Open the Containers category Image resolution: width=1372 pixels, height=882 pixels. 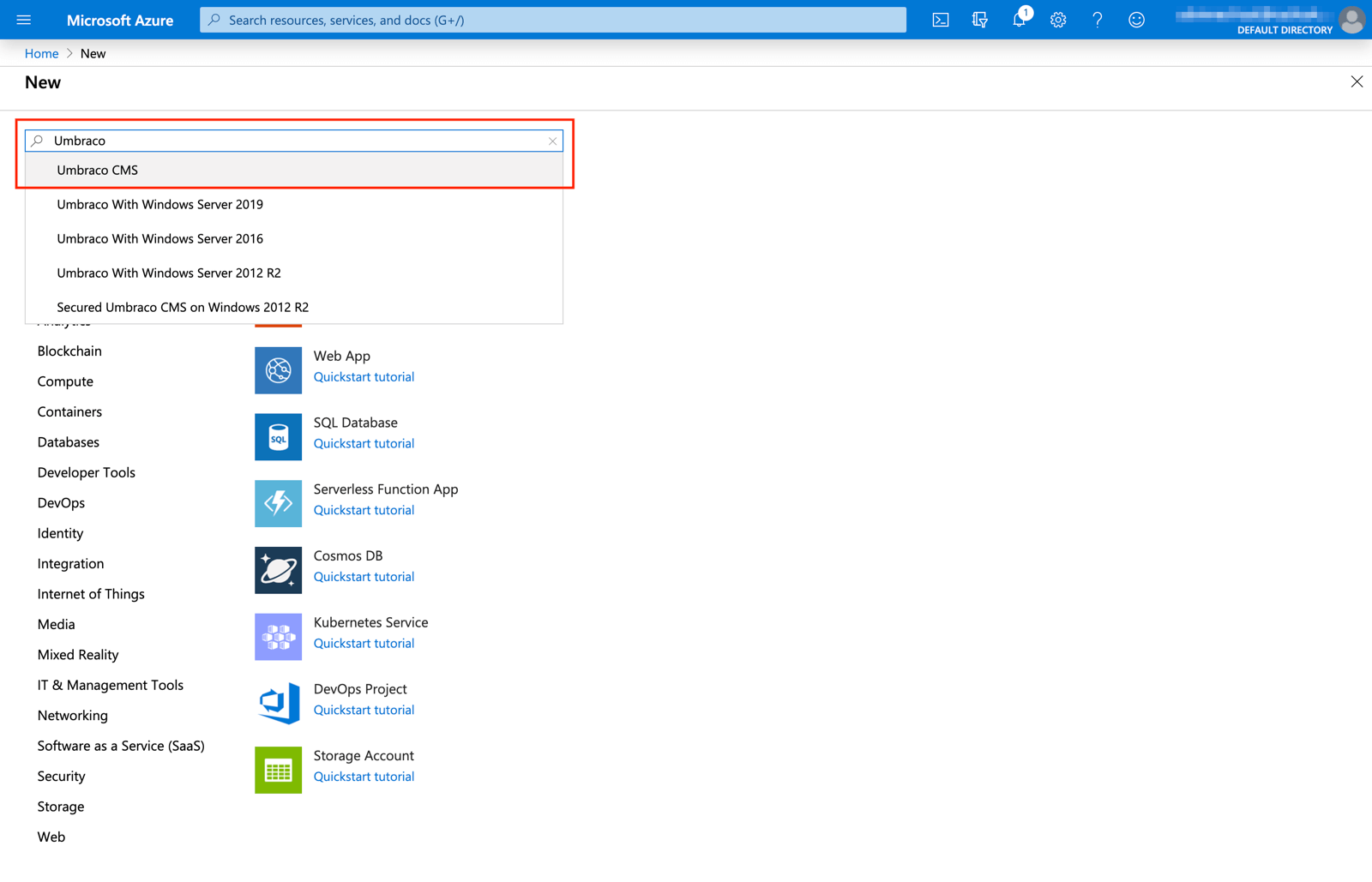pos(69,411)
